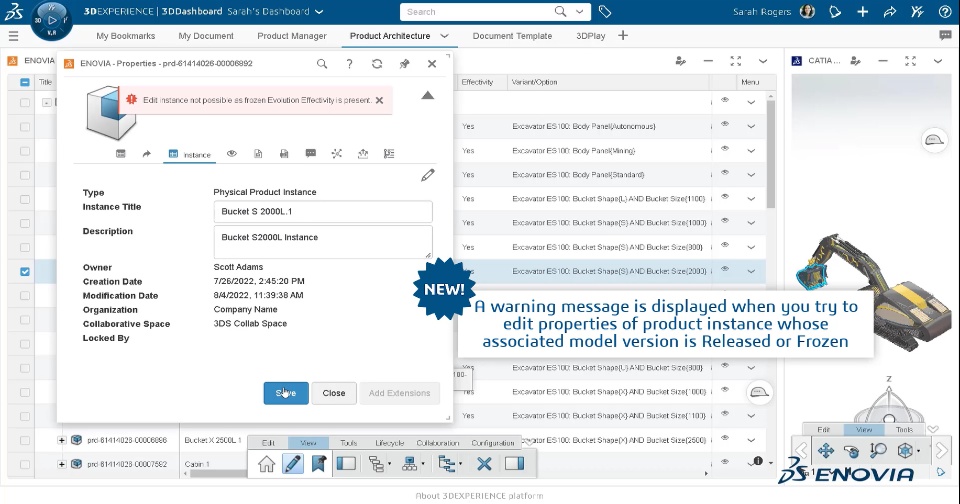
Task: Toggle the pencil edit mode in bottom toolbar
Action: coord(293,464)
